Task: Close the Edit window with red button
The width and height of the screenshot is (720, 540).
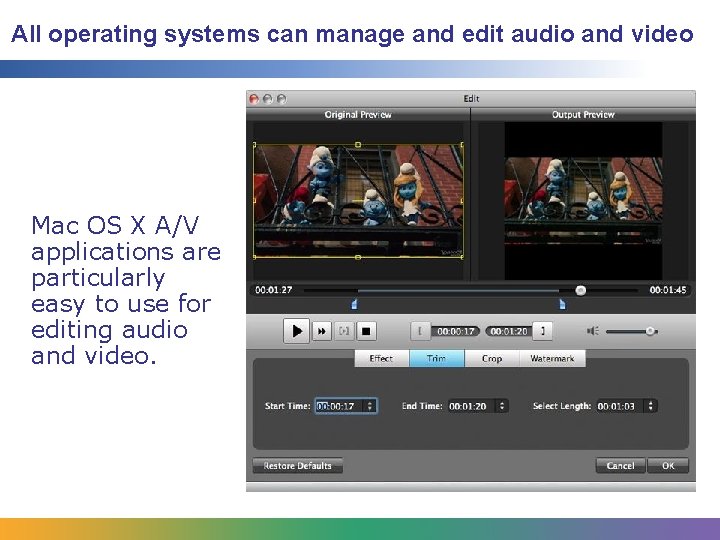Action: pos(254,99)
